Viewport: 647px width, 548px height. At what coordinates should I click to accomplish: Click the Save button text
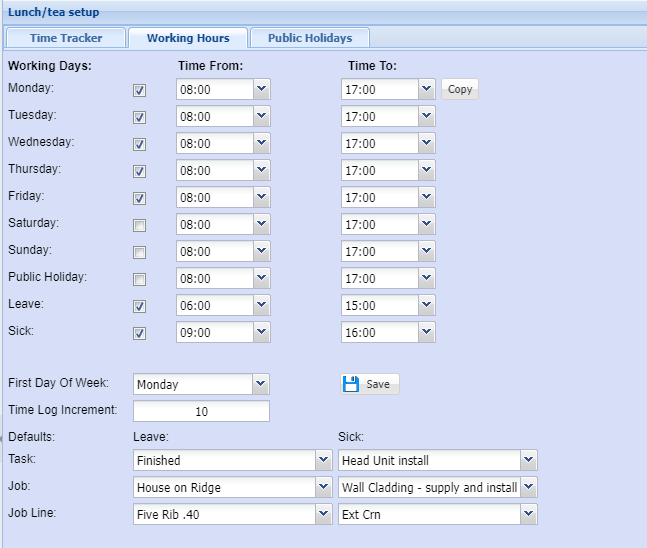[x=378, y=384]
